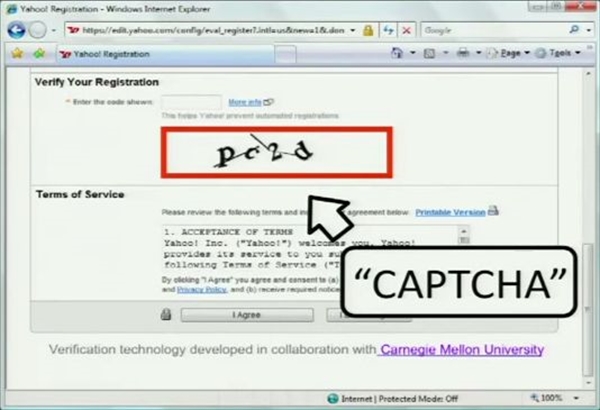Open the Privacy Policy link
Image resolution: width=600 pixels, height=410 pixels.
click(x=202, y=290)
